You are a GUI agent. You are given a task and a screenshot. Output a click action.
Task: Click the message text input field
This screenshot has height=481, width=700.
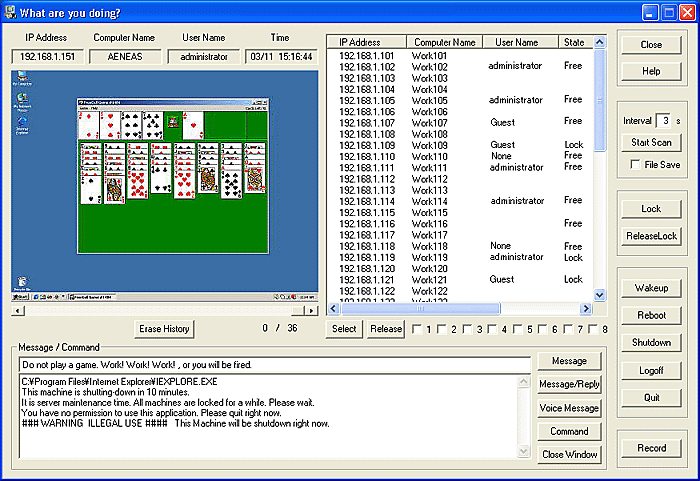[275, 365]
